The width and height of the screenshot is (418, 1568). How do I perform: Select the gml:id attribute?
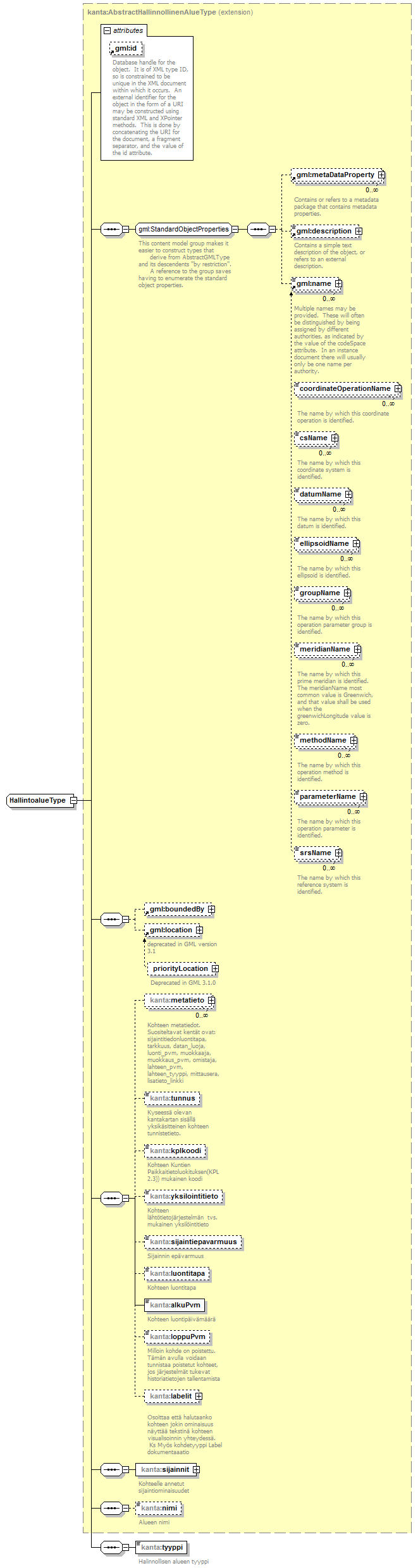tap(126, 48)
